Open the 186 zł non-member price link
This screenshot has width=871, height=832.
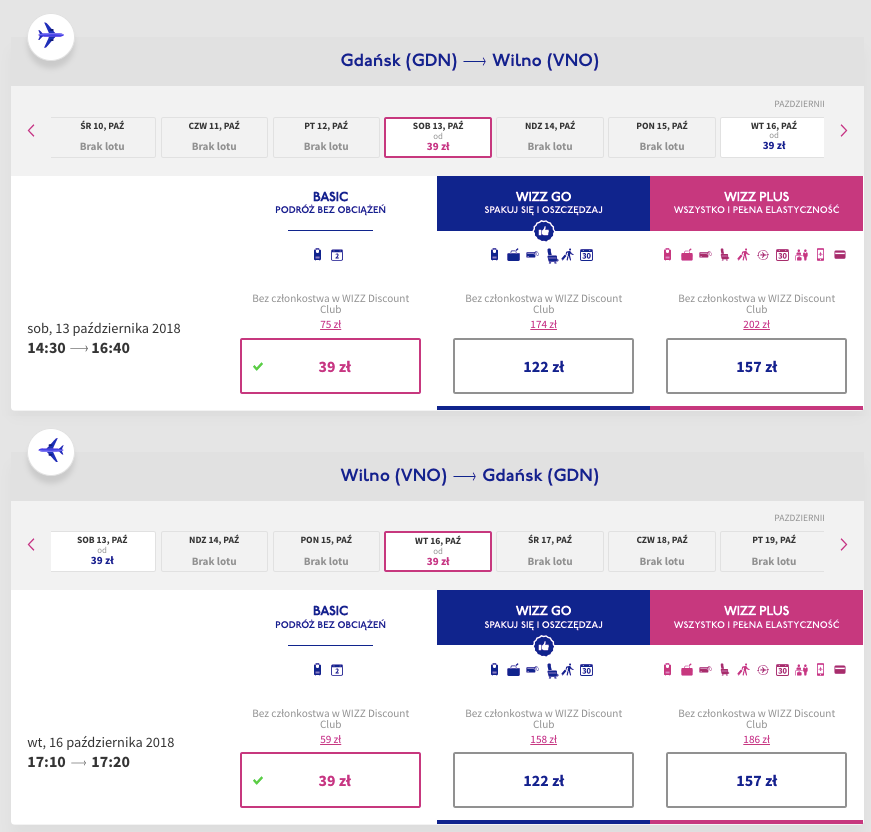coord(756,739)
